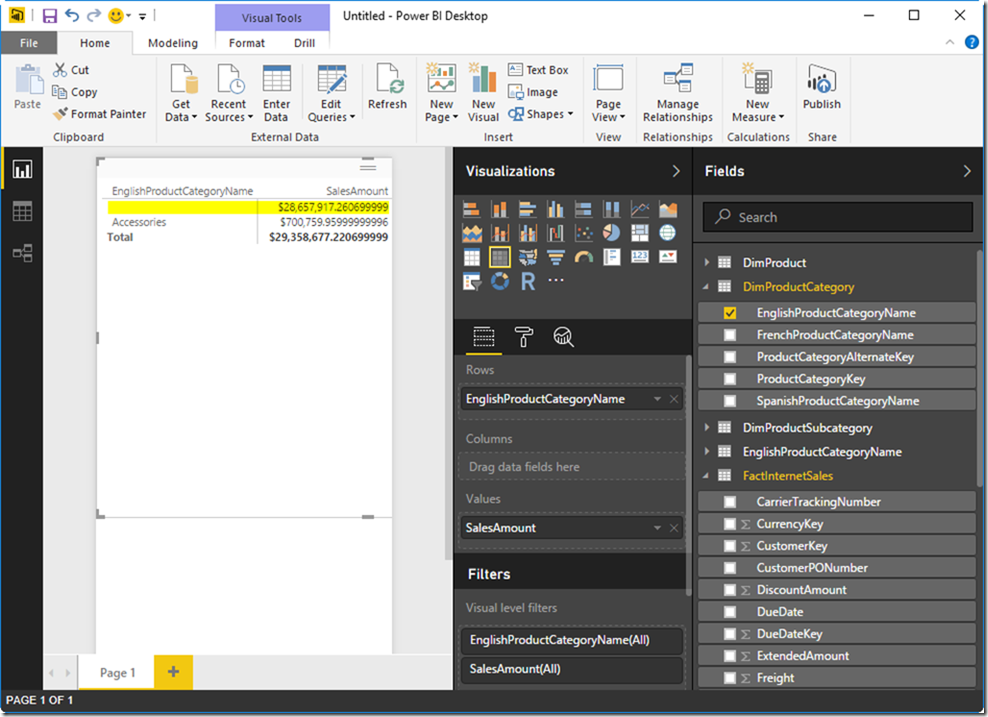Expand the DimProductSubcategory table

[706, 427]
